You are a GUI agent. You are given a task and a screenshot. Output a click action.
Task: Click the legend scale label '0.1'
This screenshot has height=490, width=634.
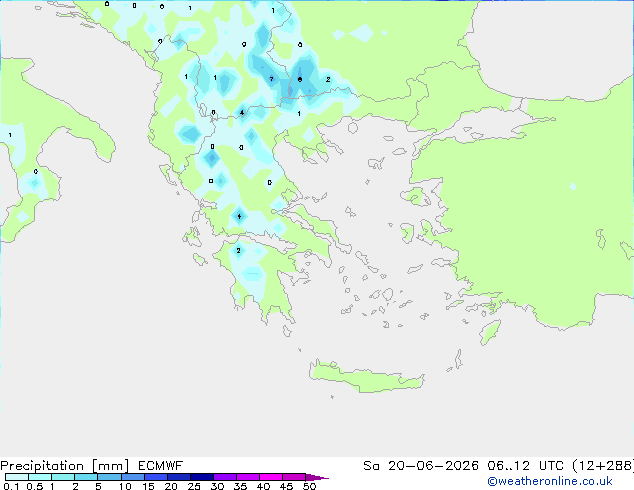[x=11, y=486]
